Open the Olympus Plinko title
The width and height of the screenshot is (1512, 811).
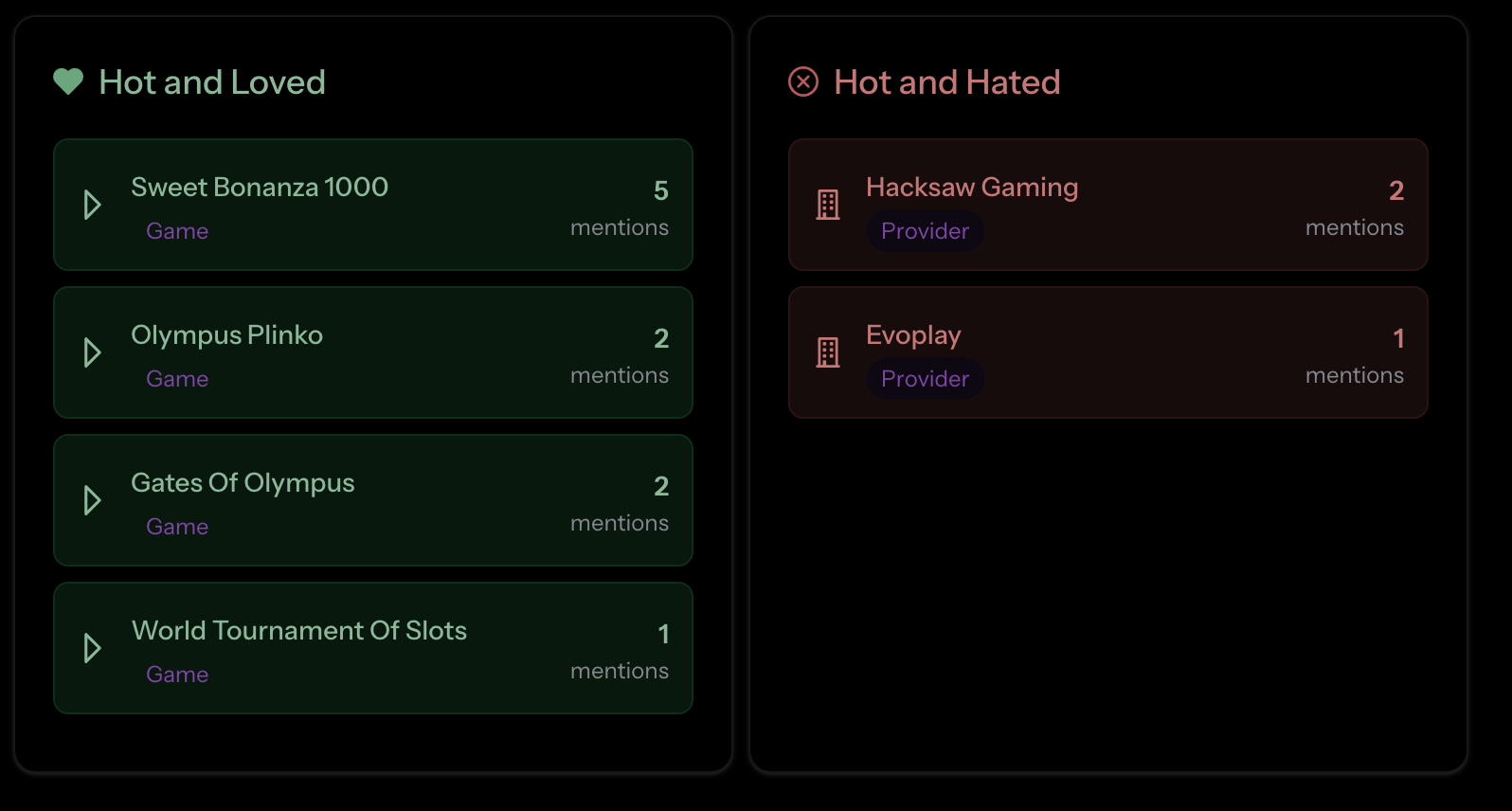click(x=227, y=335)
